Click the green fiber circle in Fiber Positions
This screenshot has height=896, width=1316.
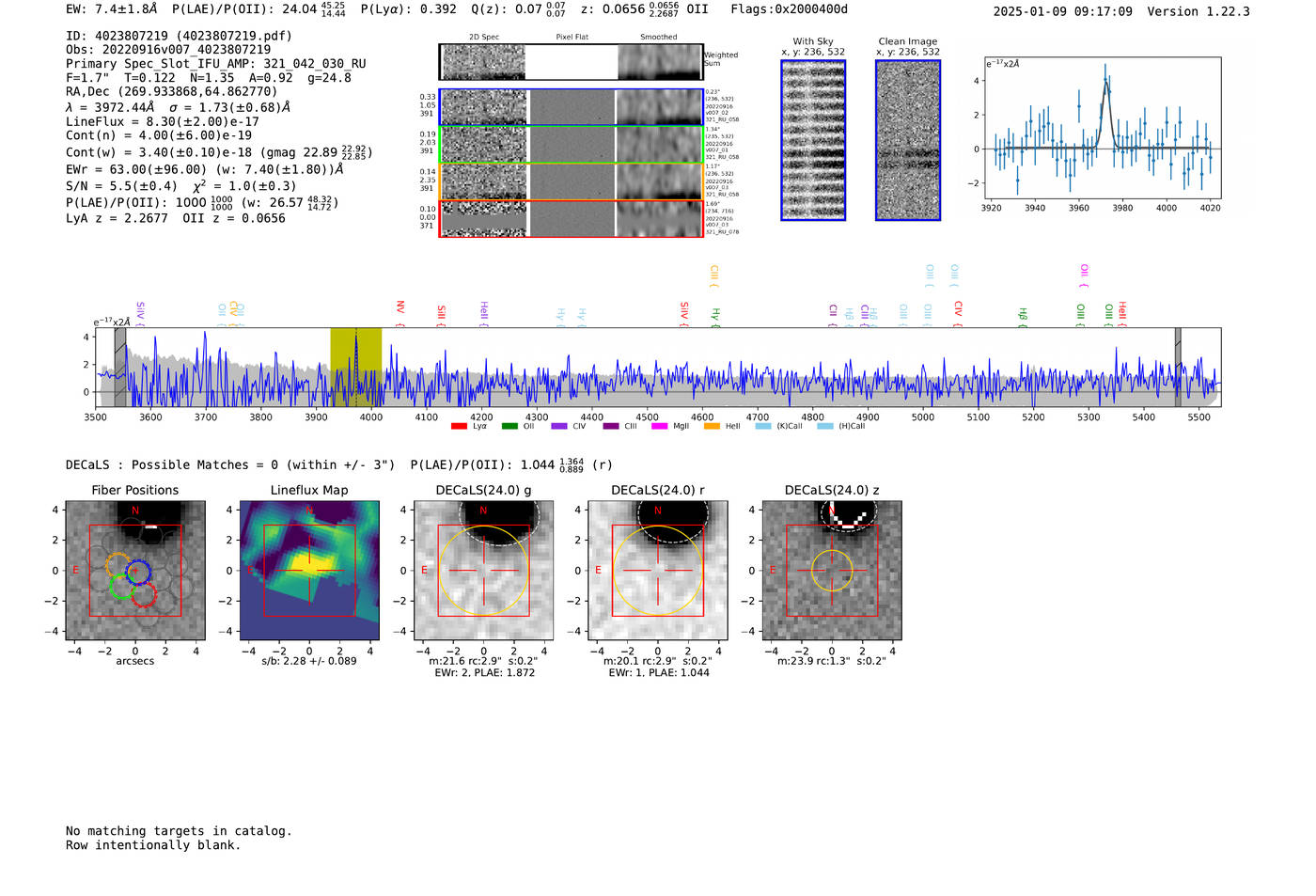[x=122, y=588]
